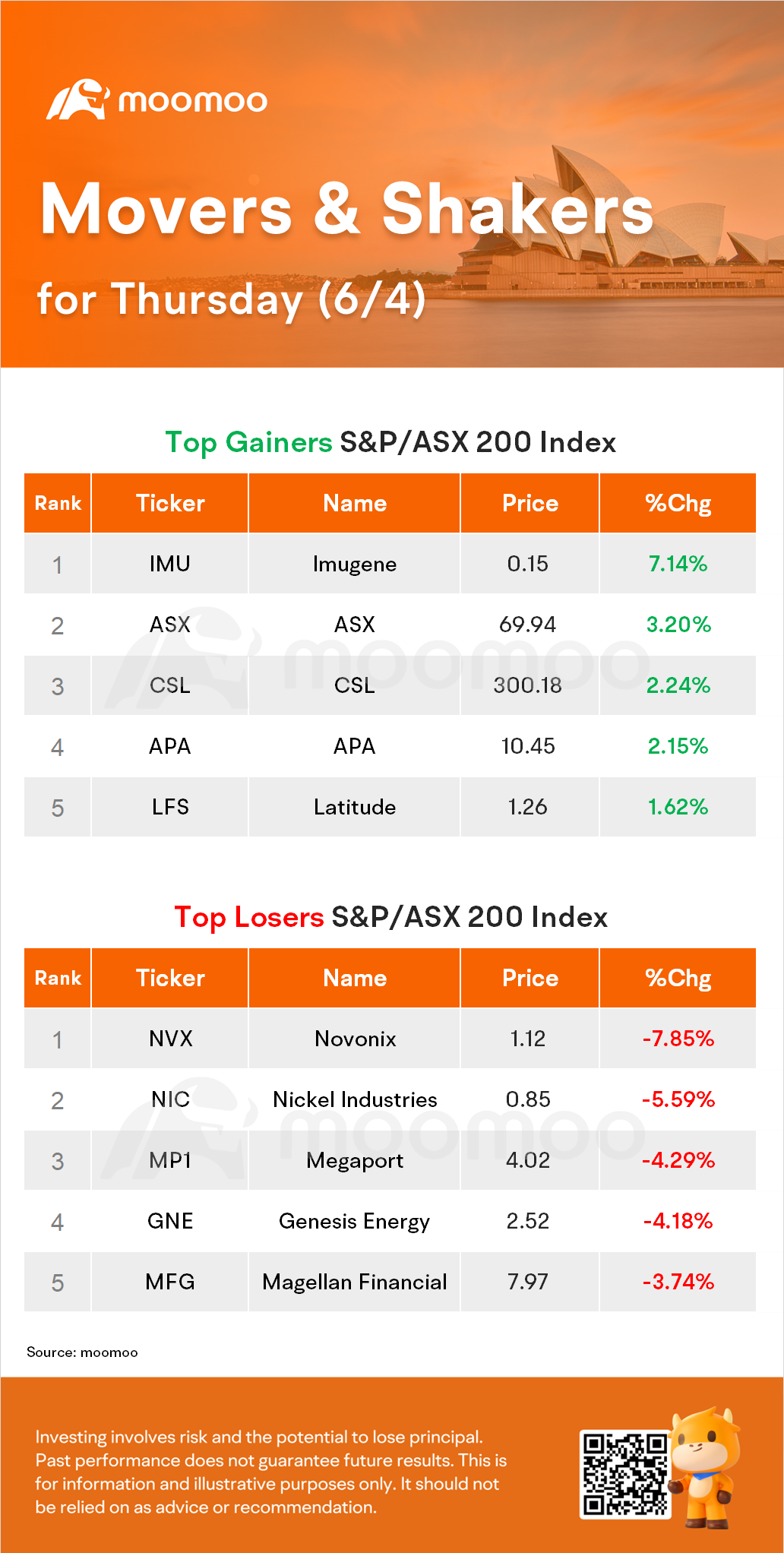Select the NVX ticker in Top Losers
Image resolution: width=784 pixels, height=1553 pixels.
tap(170, 1039)
